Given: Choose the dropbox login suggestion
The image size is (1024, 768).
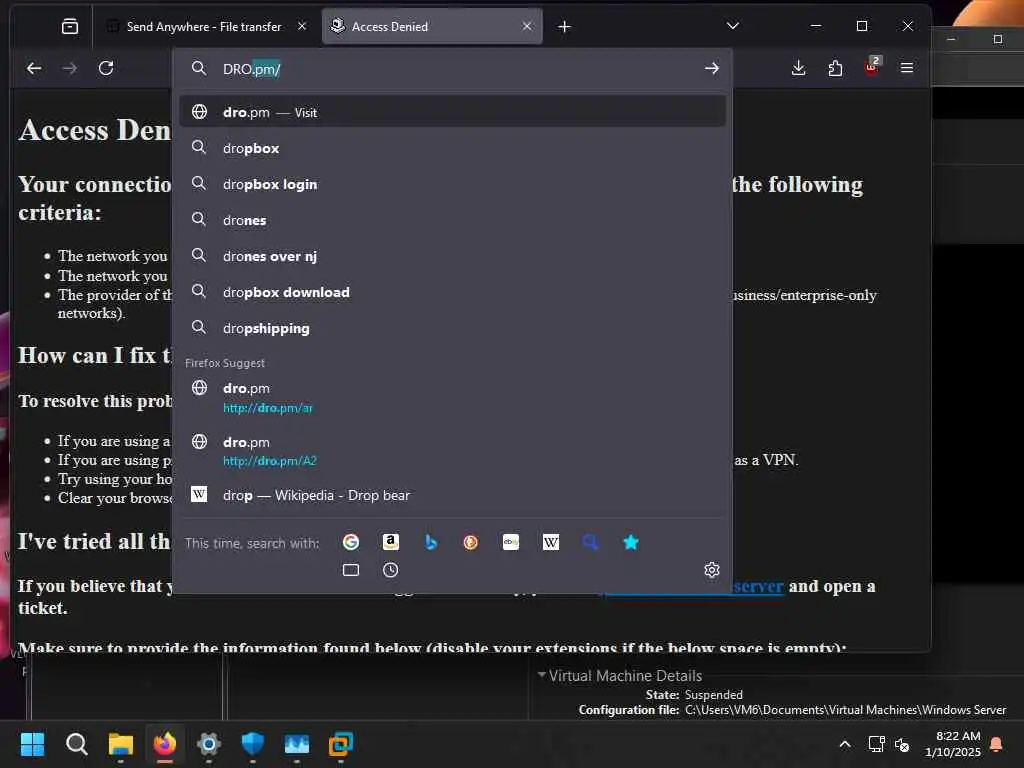Looking at the screenshot, I should pyautogui.click(x=452, y=184).
